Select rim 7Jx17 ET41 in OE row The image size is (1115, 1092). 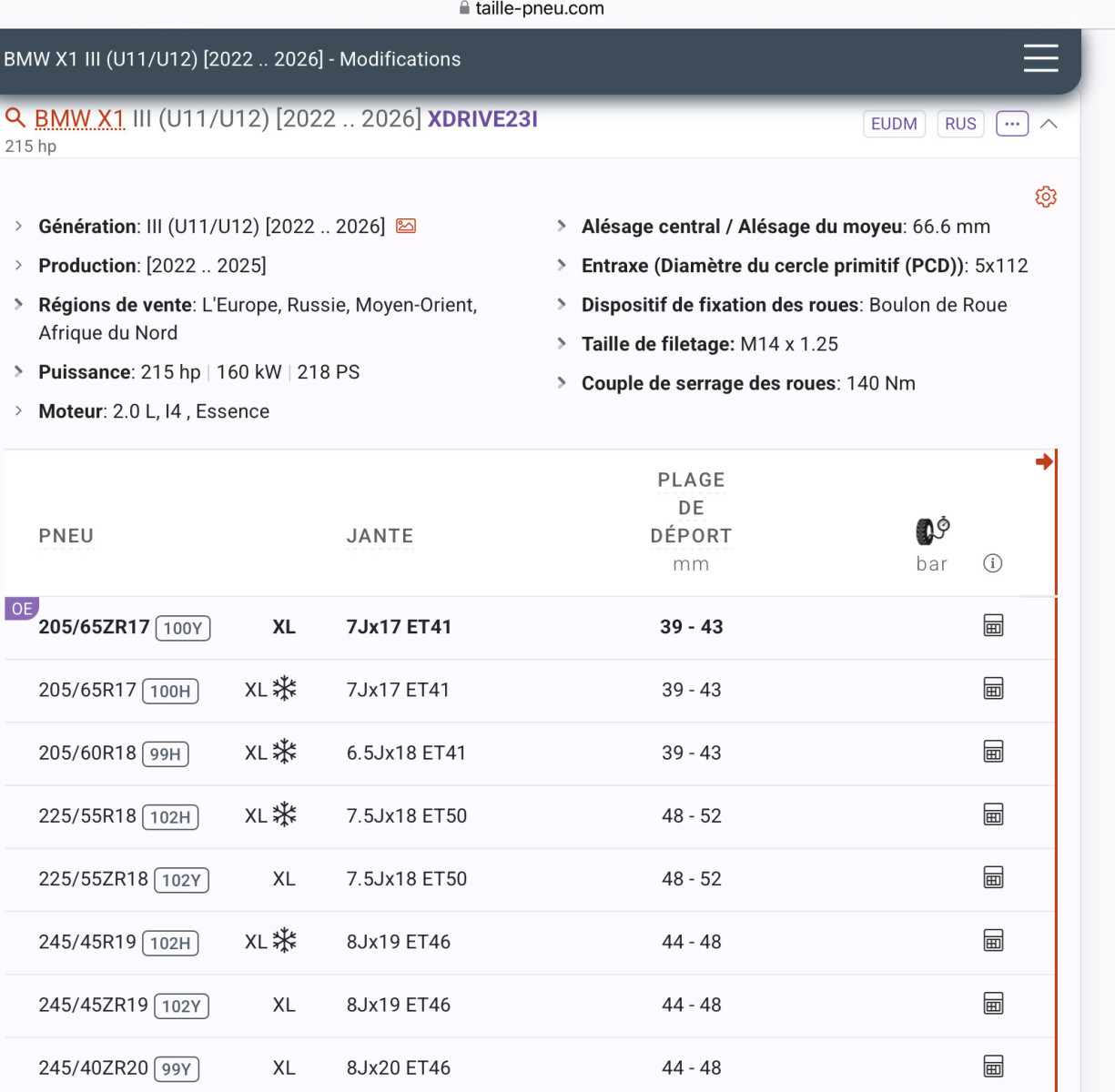(x=399, y=626)
